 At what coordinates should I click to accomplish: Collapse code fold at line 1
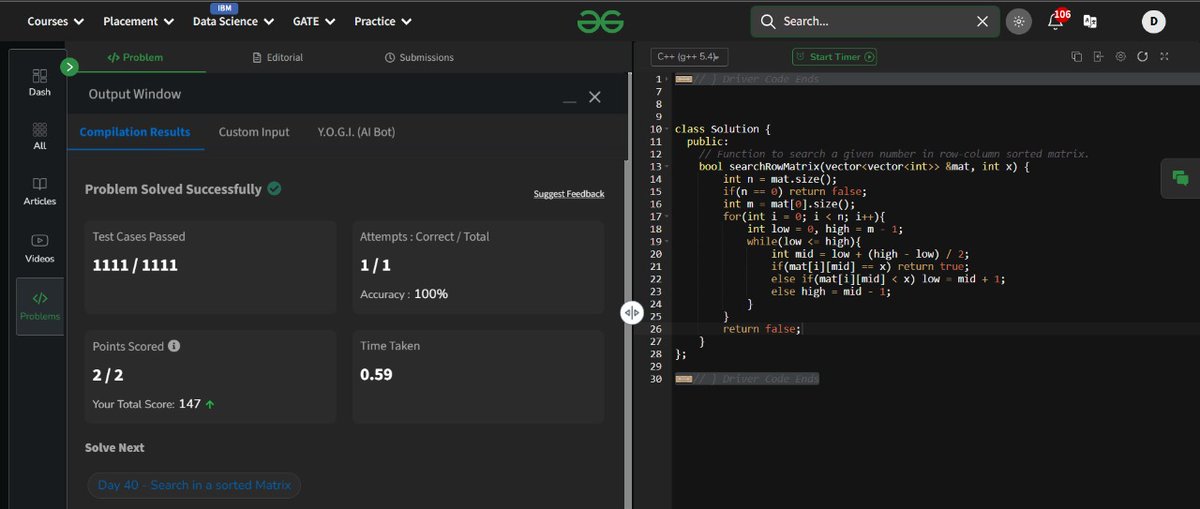[x=666, y=79]
